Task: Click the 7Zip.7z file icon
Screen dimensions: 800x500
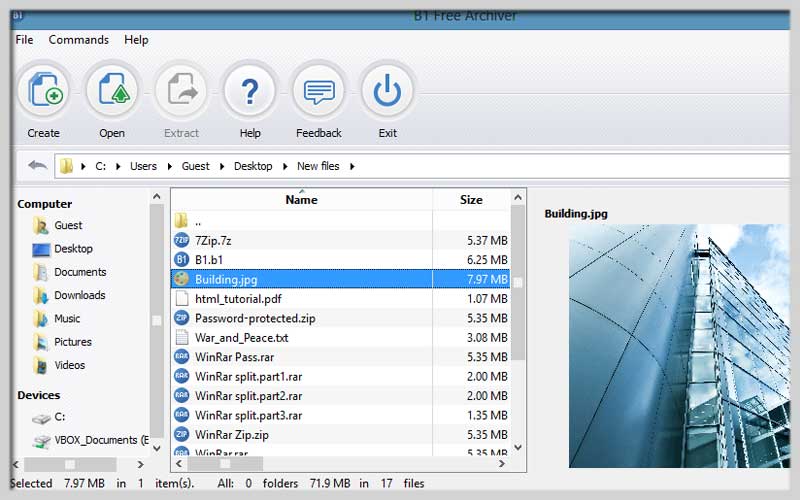Action: [182, 240]
